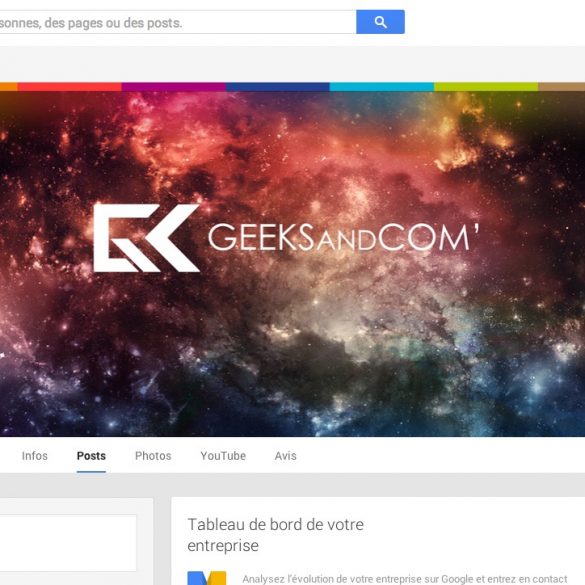Click the GEEKSandCOM' title text on the banner
The height and width of the screenshot is (585, 585).
tap(343, 237)
